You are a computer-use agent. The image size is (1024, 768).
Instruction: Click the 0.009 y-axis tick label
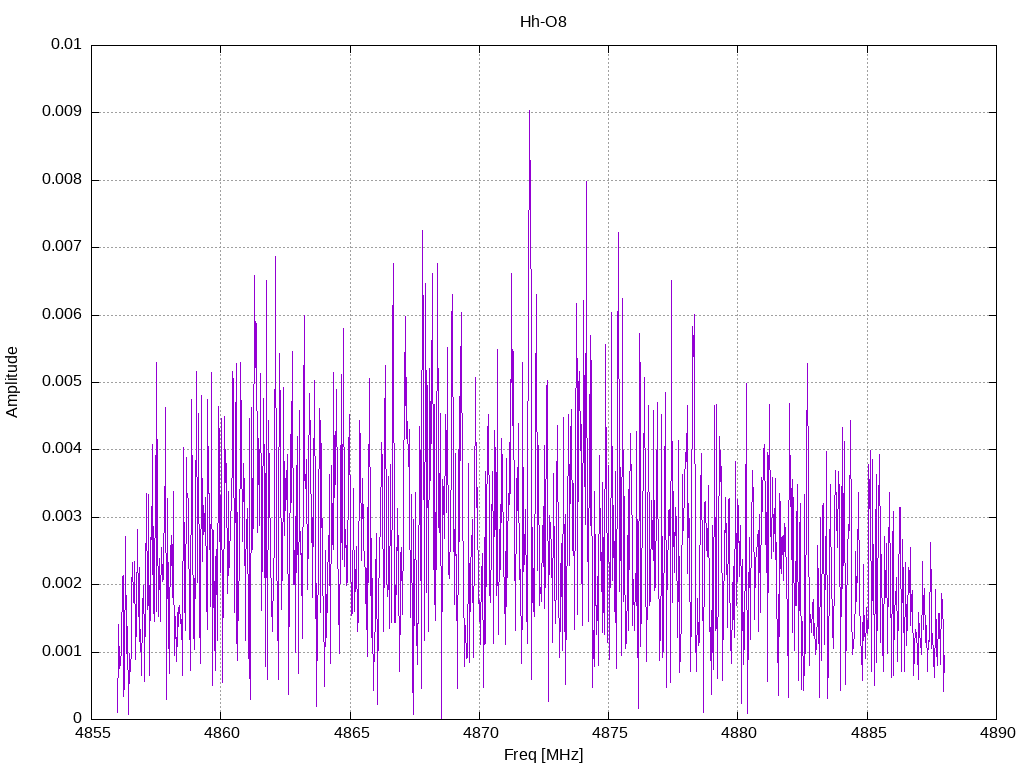point(62,112)
